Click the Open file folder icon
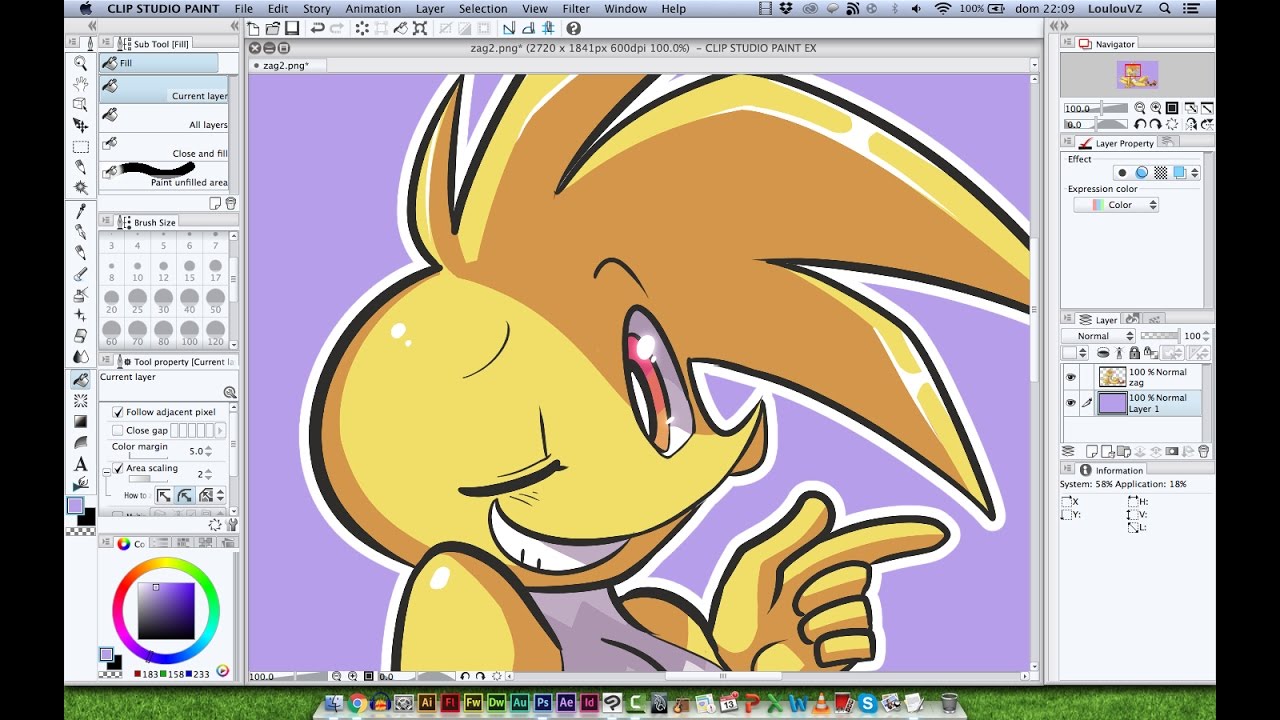Screen dimensions: 1280x720 272,29
